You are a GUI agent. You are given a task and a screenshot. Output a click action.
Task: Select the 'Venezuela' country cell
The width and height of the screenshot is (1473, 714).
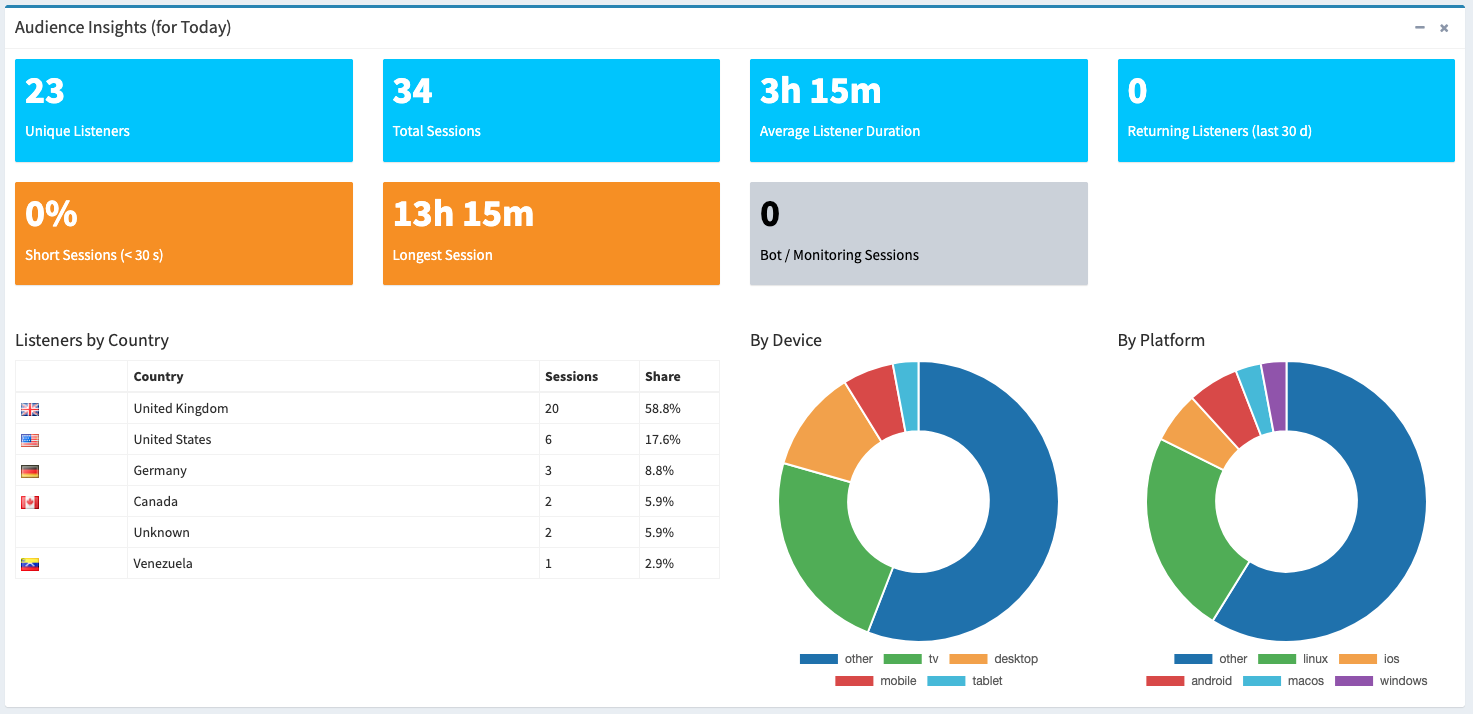[333, 564]
